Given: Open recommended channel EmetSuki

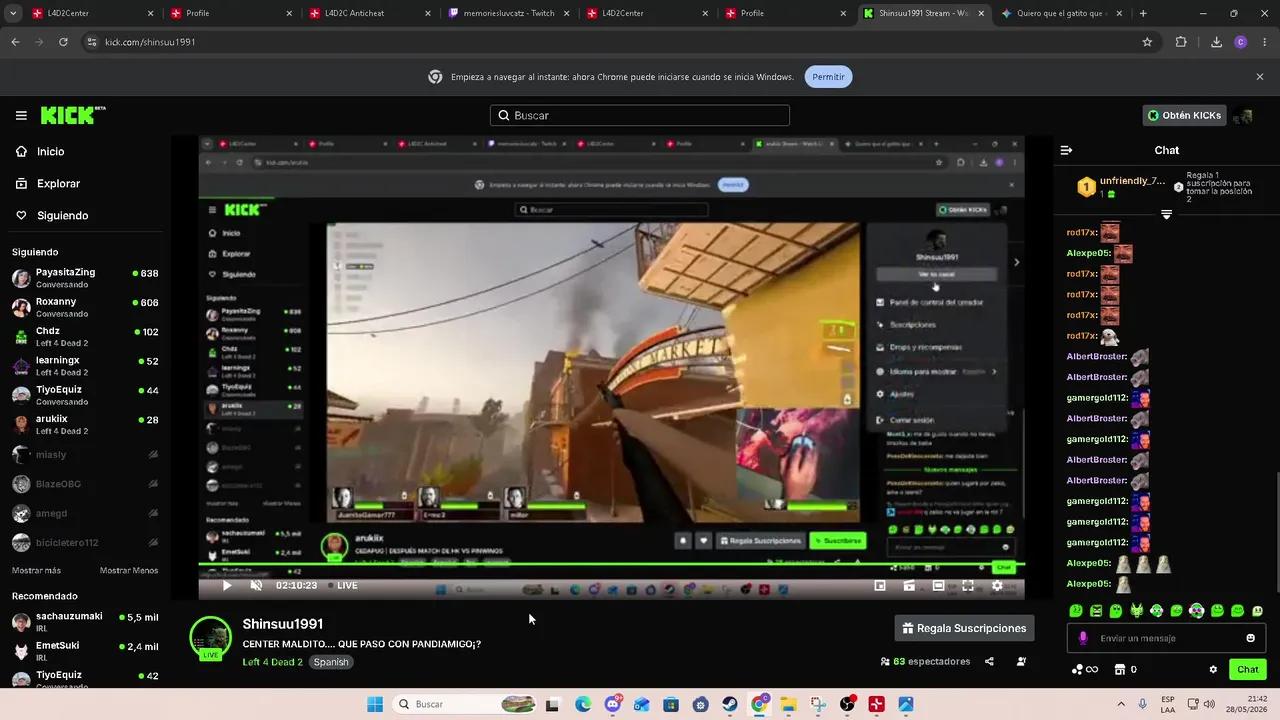Looking at the screenshot, I should point(85,651).
